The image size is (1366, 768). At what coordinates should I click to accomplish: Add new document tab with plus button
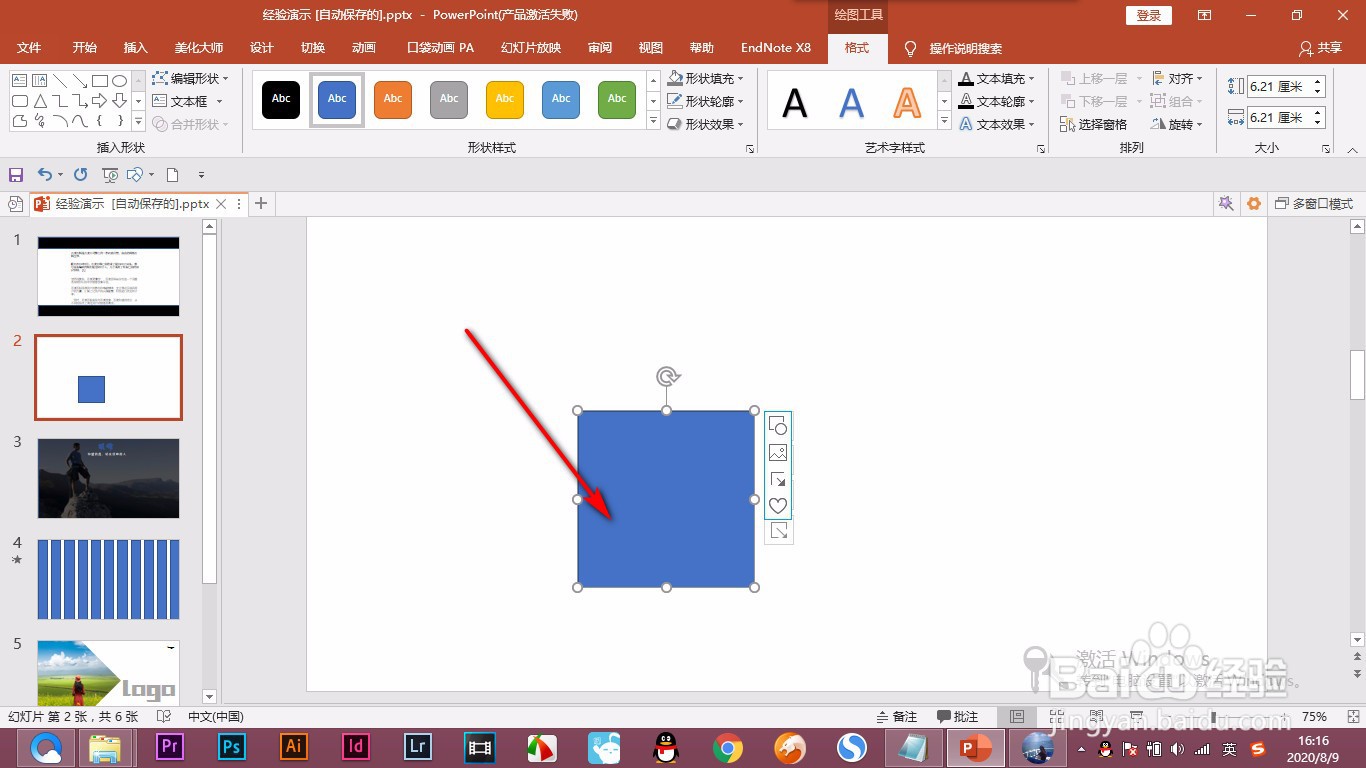pyautogui.click(x=261, y=203)
